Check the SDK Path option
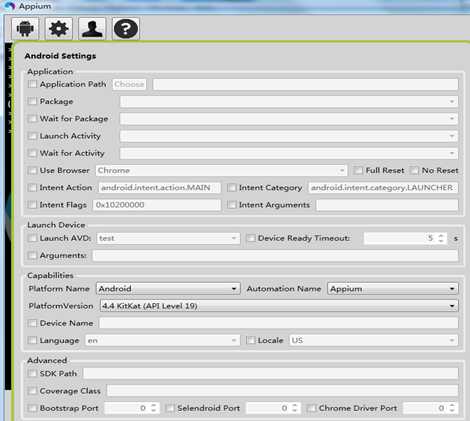 pyautogui.click(x=32, y=373)
